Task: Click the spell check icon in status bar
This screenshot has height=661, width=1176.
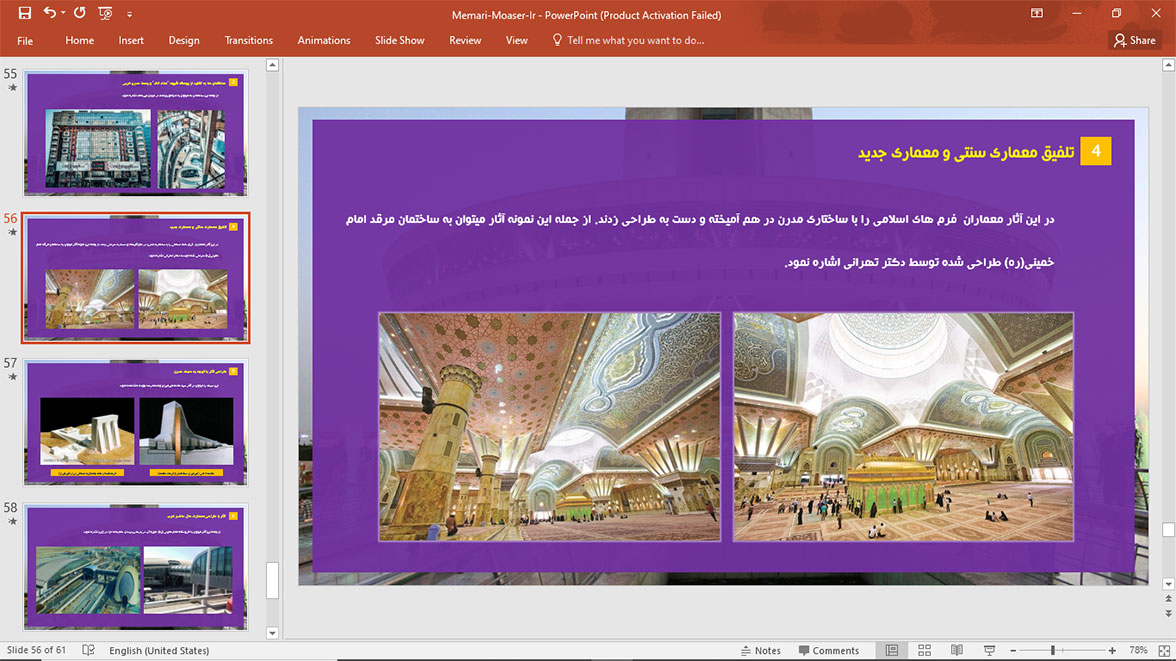Action: point(88,650)
